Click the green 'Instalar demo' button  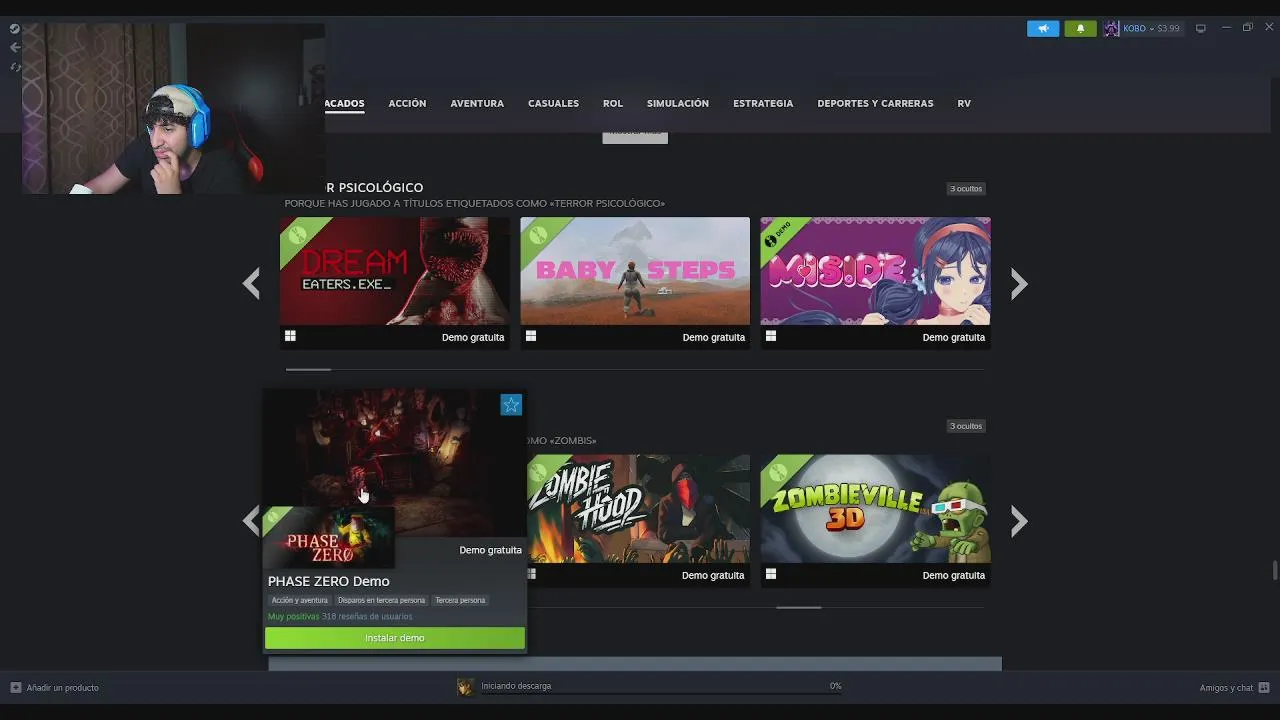coord(395,638)
